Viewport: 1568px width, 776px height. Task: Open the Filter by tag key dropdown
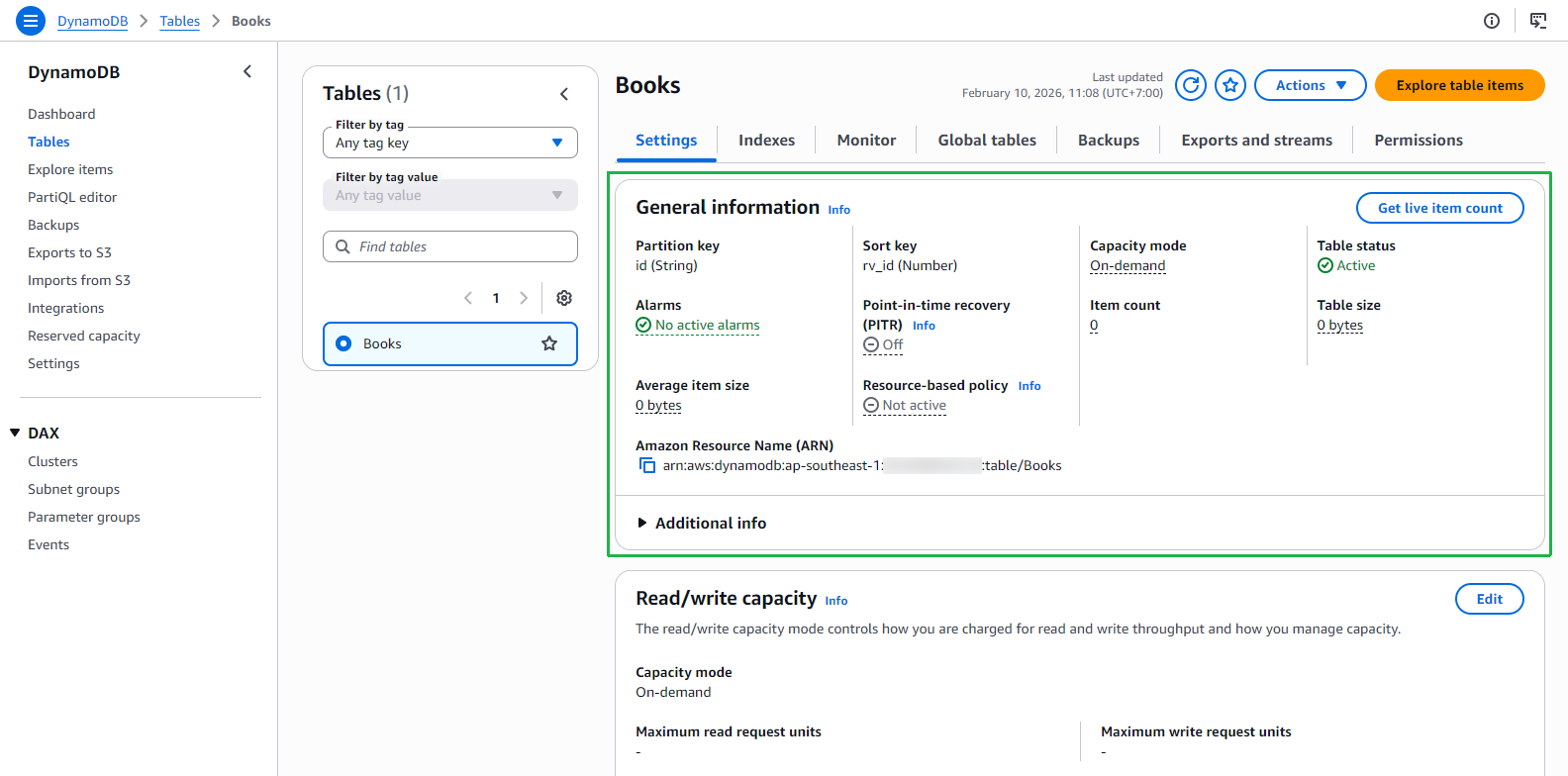[x=450, y=143]
